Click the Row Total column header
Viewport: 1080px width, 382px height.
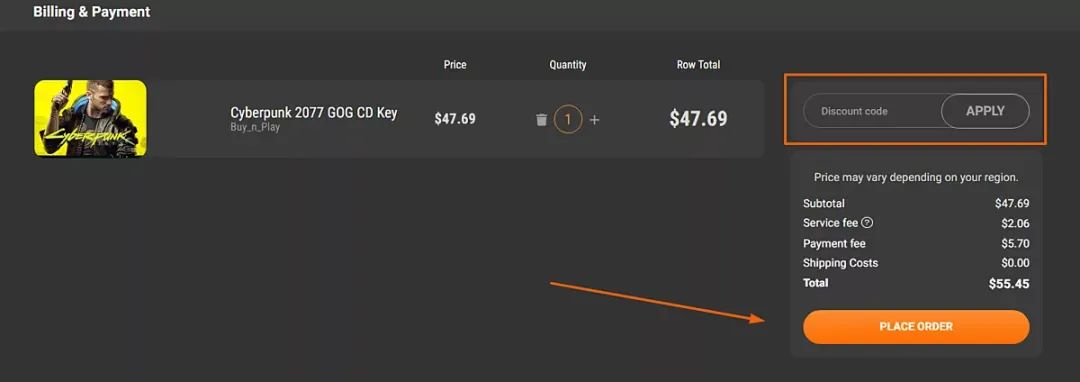click(698, 65)
